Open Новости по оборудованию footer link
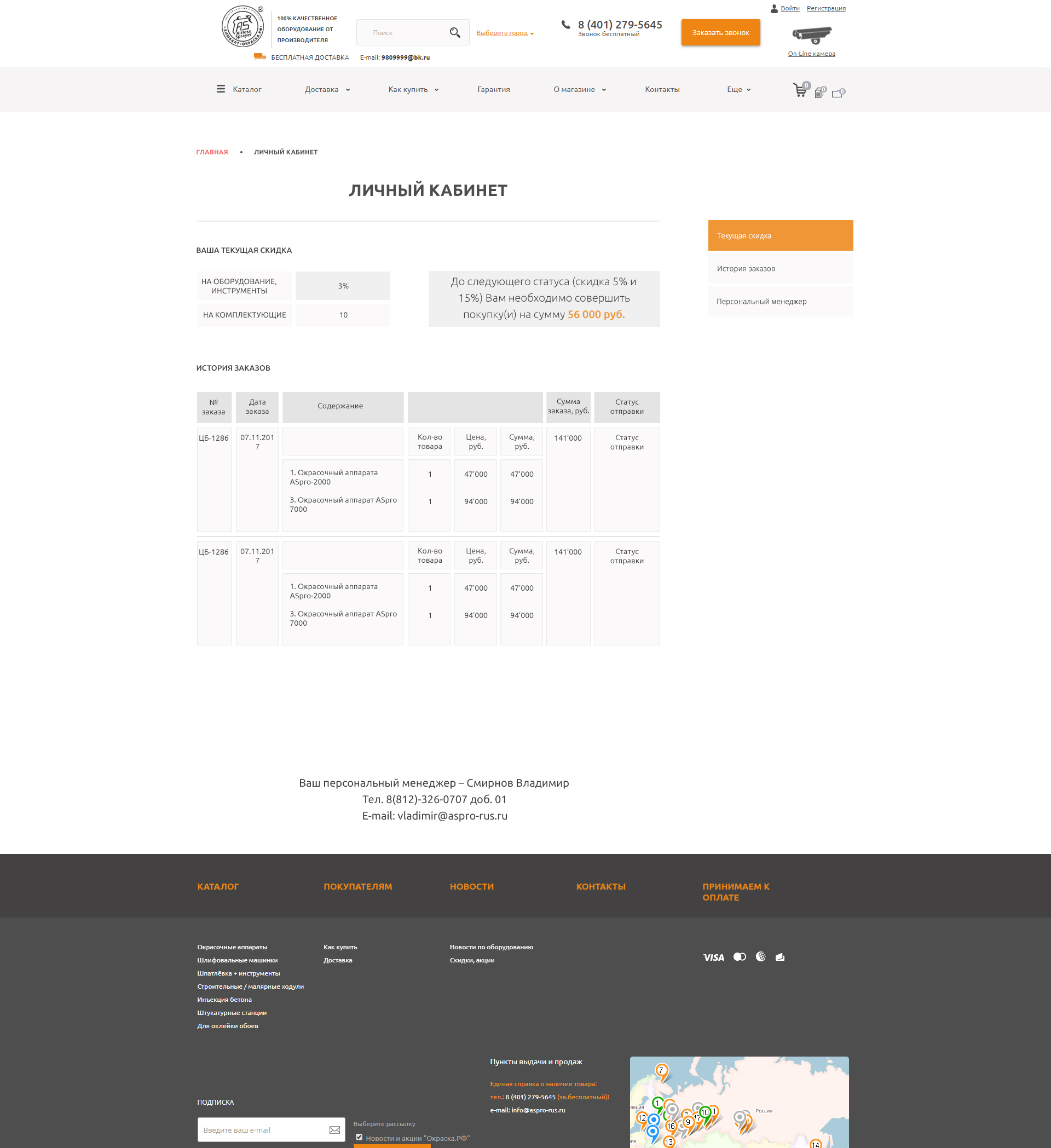The height and width of the screenshot is (1148, 1051). [x=492, y=947]
